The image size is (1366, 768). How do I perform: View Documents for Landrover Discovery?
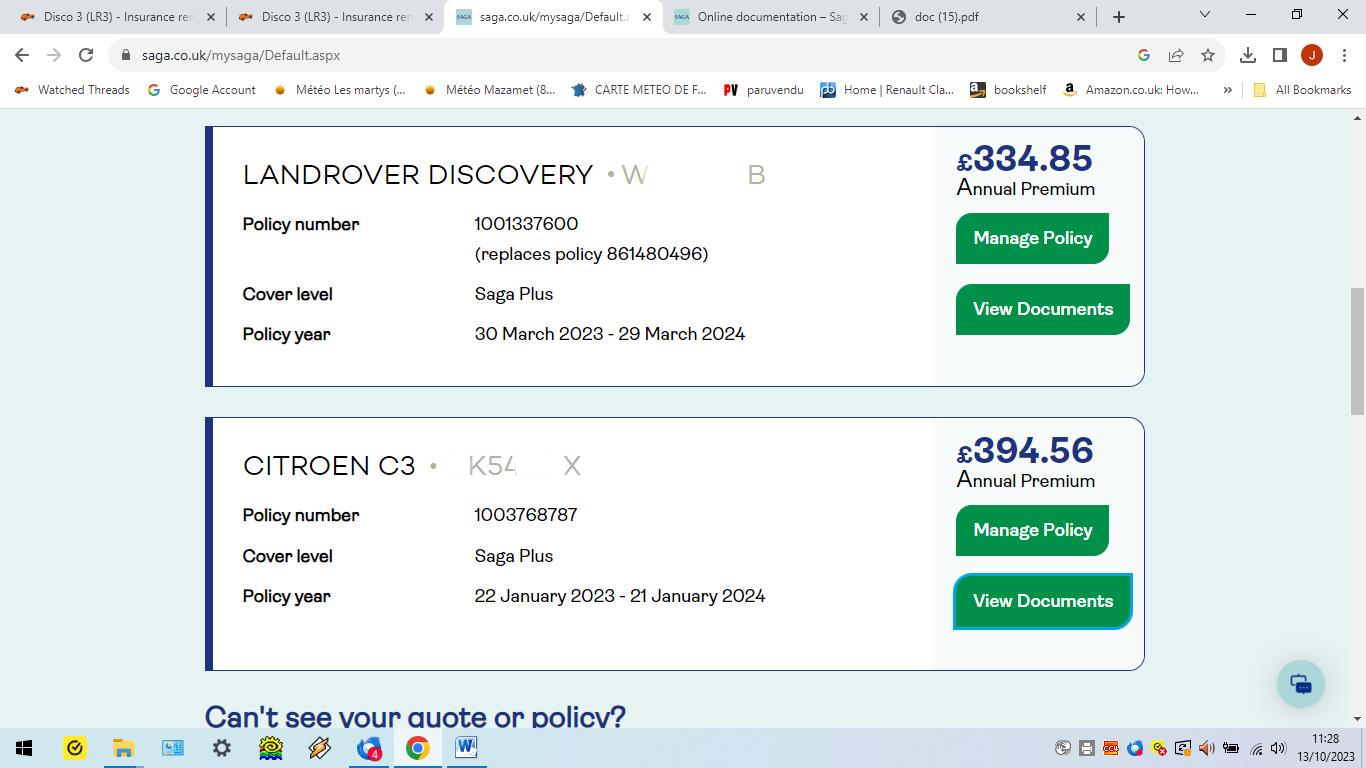point(1043,309)
